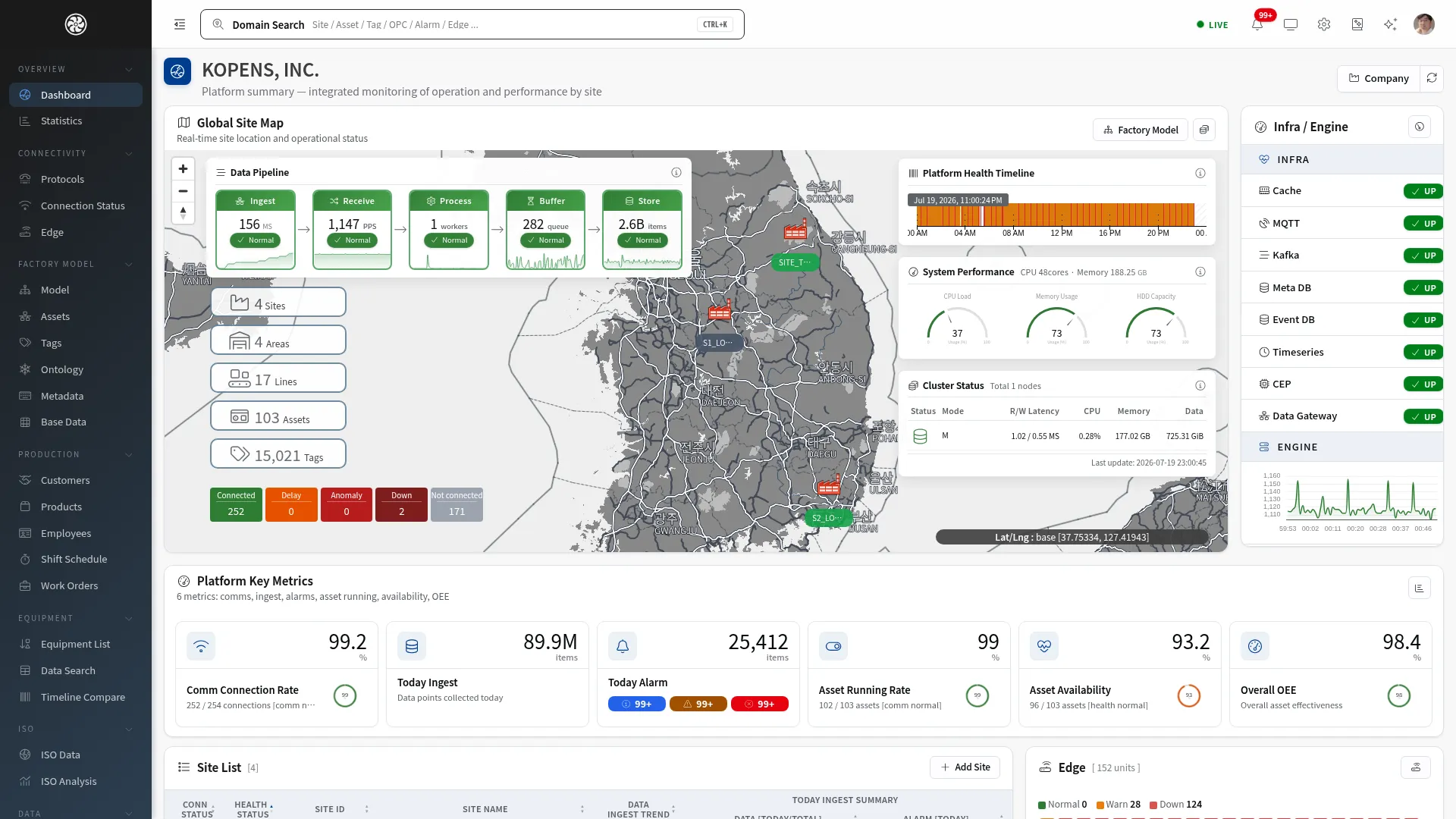Viewport: 1456px width, 819px height.
Task: Click the red 99+ alarm badge
Action: pyautogui.click(x=760, y=704)
